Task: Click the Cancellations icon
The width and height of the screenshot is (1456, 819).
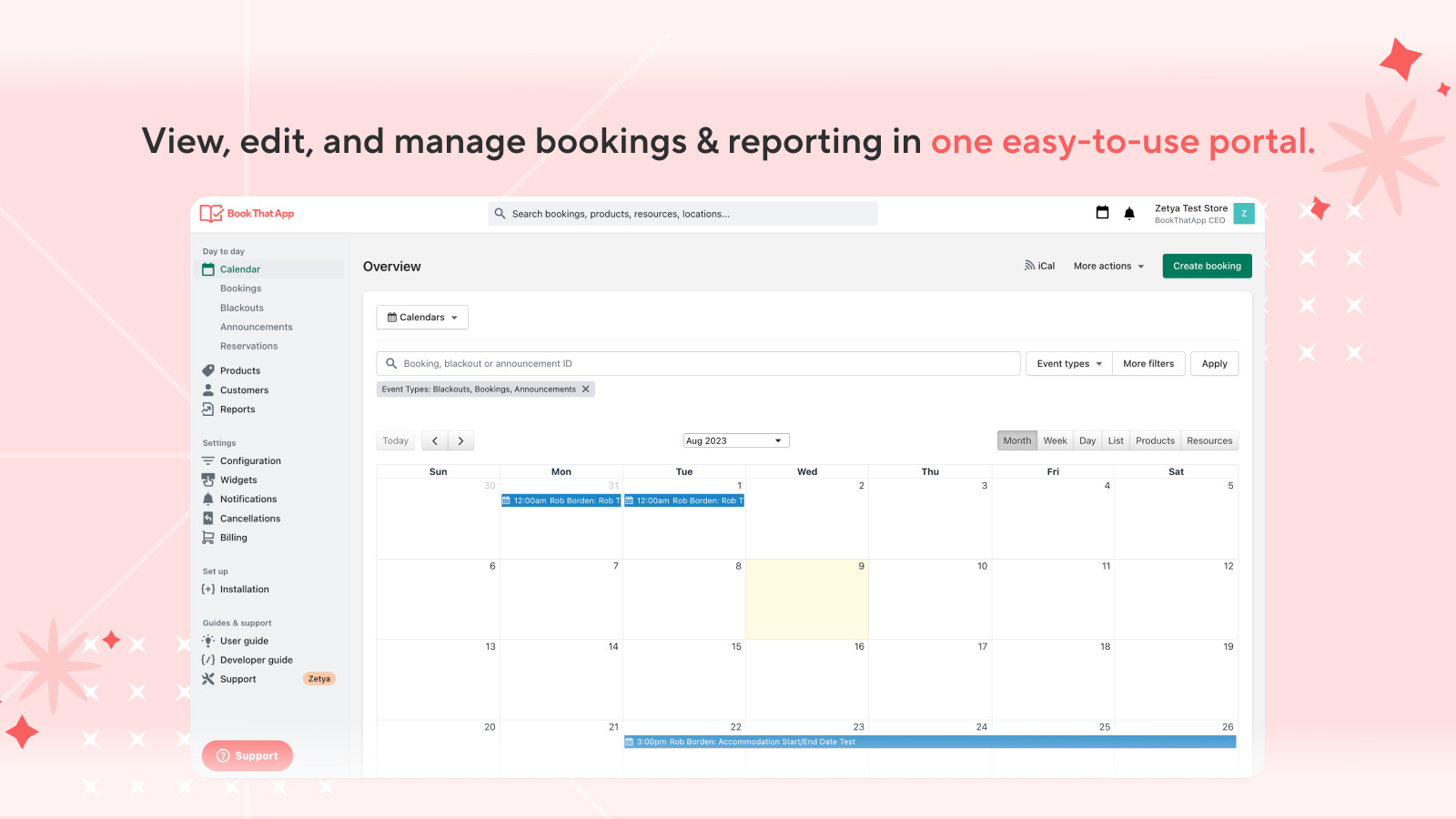Action: point(208,519)
